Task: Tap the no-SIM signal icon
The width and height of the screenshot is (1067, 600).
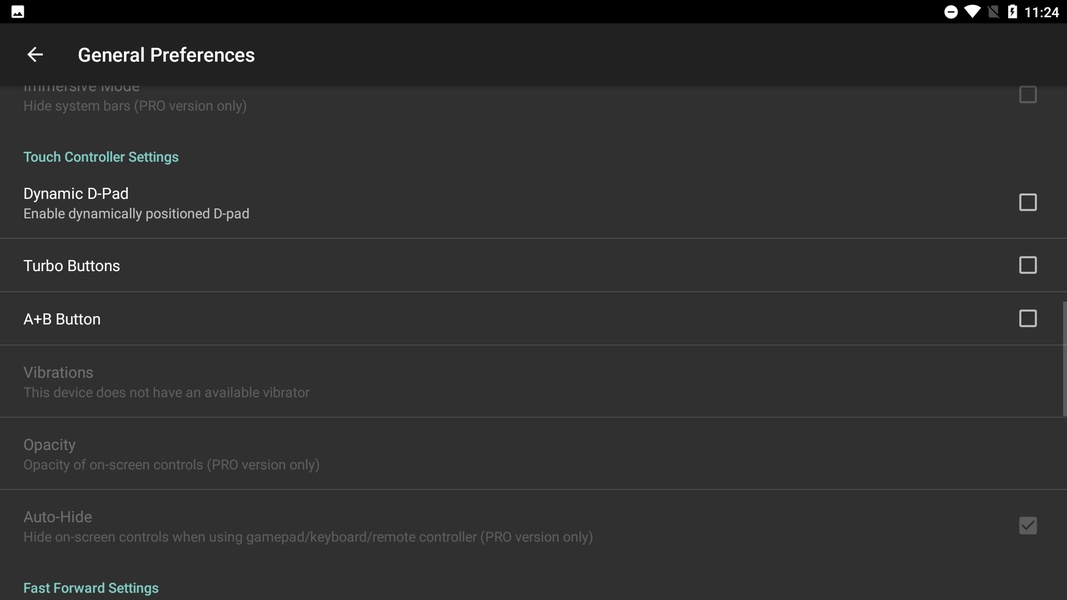Action: (x=993, y=12)
